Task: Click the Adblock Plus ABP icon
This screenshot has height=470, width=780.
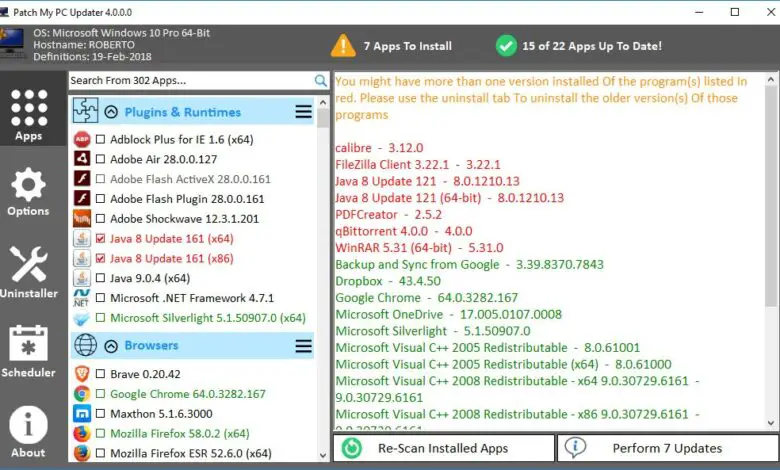Action: (x=82, y=139)
